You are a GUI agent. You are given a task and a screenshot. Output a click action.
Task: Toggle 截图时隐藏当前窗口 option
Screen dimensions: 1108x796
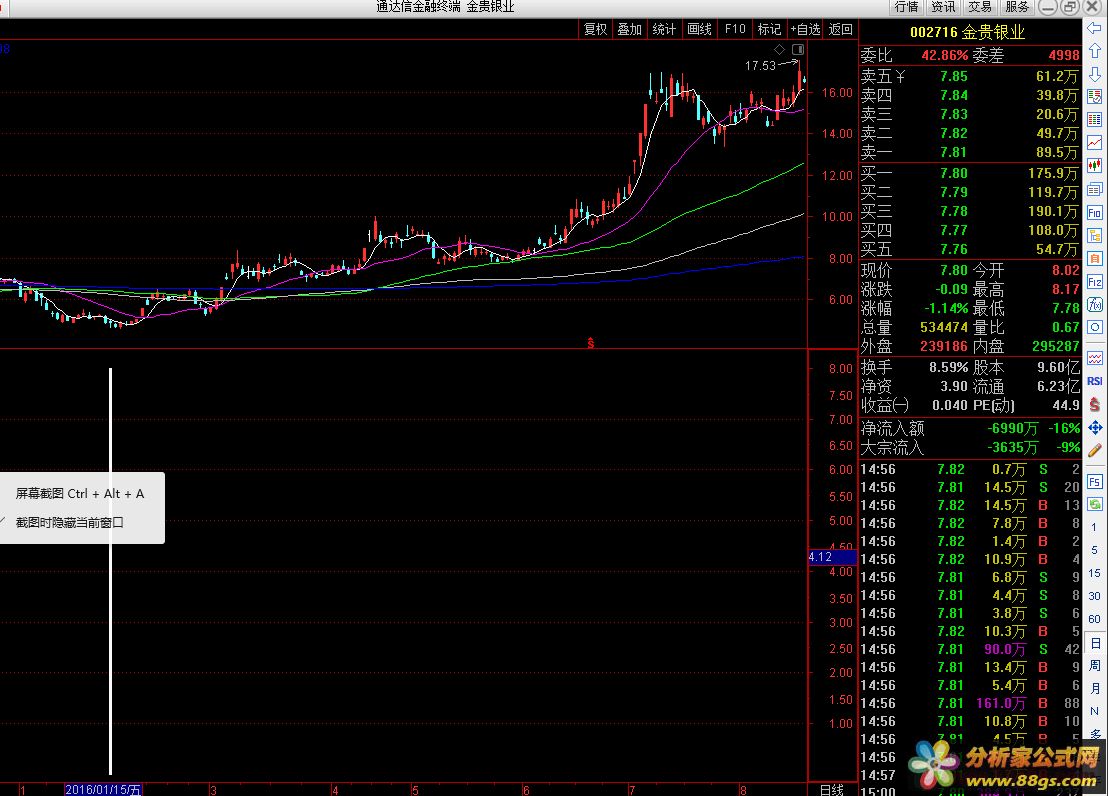coord(69,522)
